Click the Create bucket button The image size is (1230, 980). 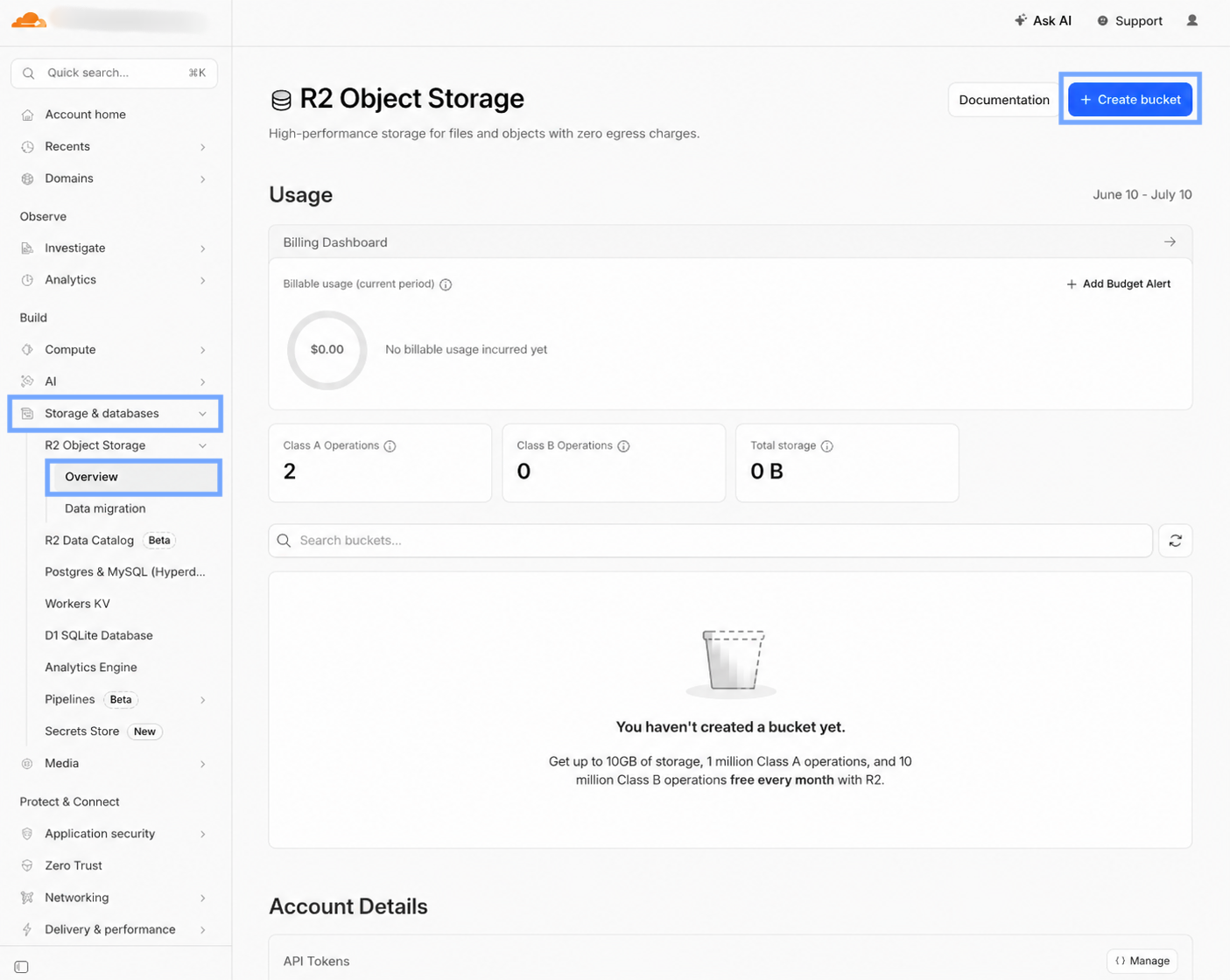click(1130, 100)
